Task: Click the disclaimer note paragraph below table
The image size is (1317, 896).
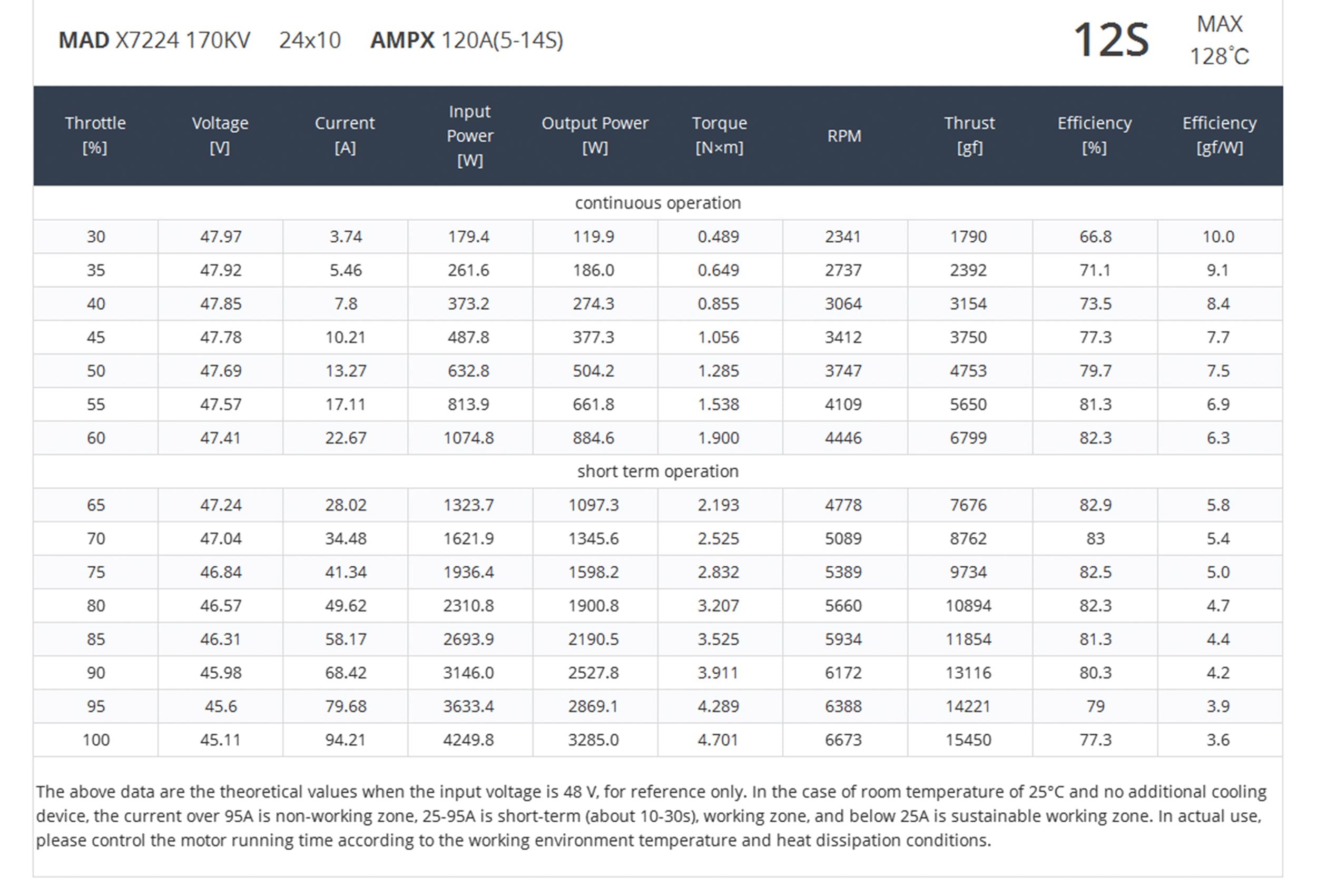Action: coord(651,816)
